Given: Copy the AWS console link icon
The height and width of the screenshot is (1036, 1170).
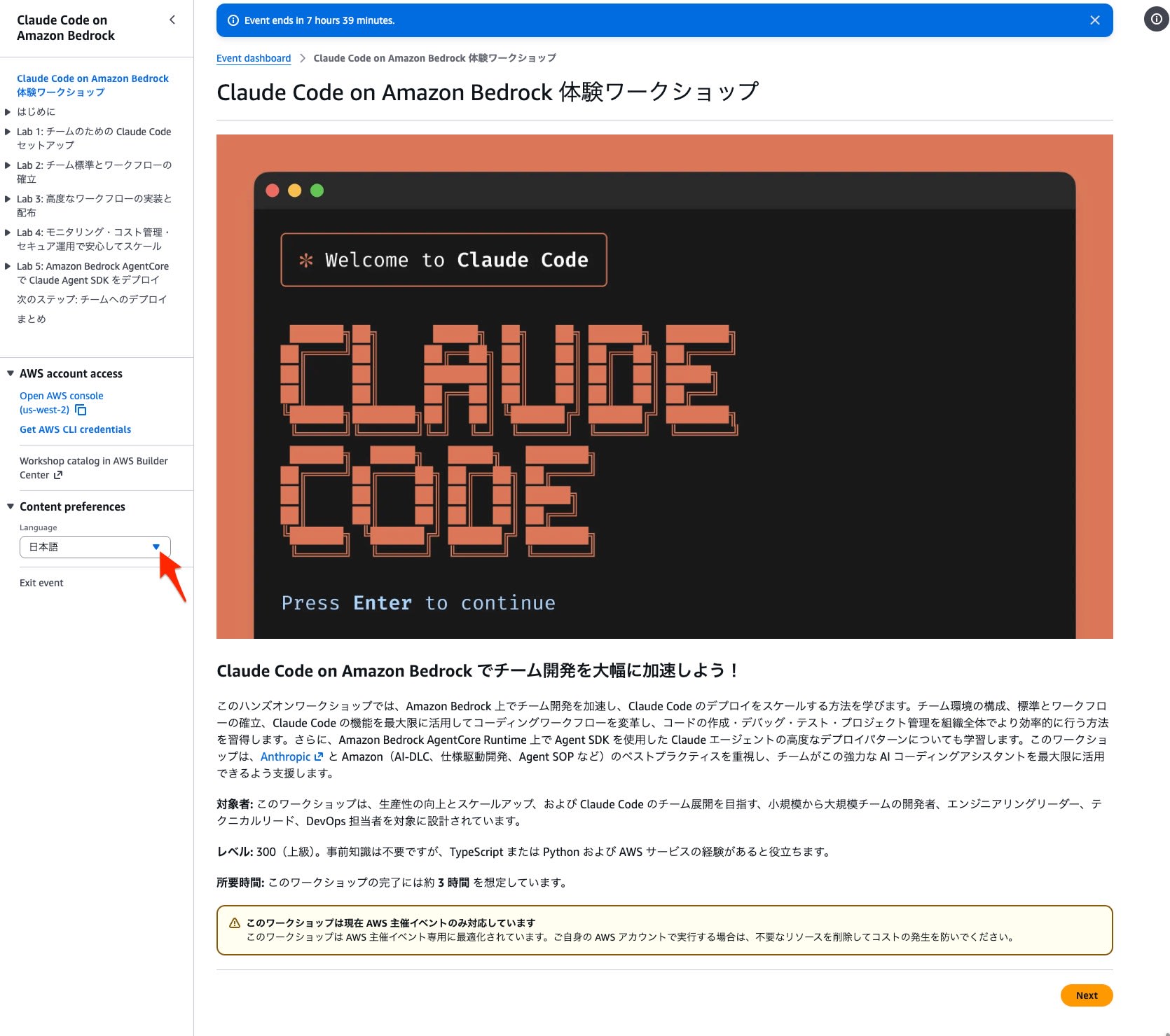Looking at the screenshot, I should tap(81, 410).
